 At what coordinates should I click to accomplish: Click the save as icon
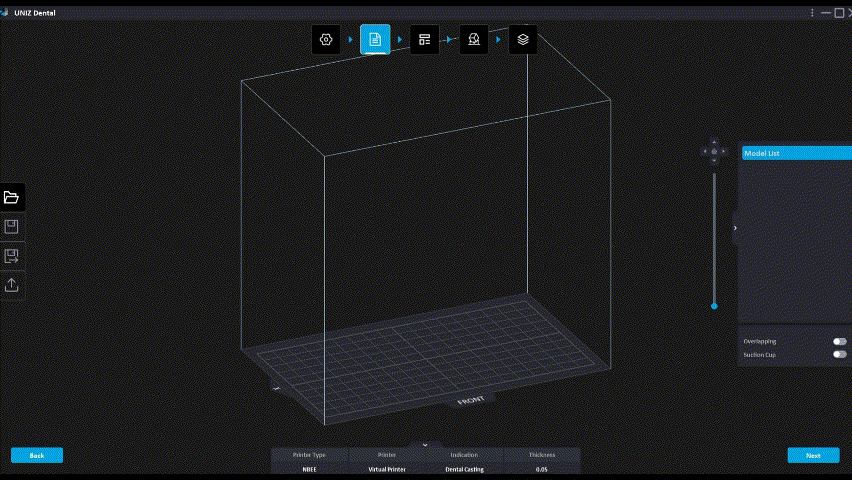click(12, 256)
